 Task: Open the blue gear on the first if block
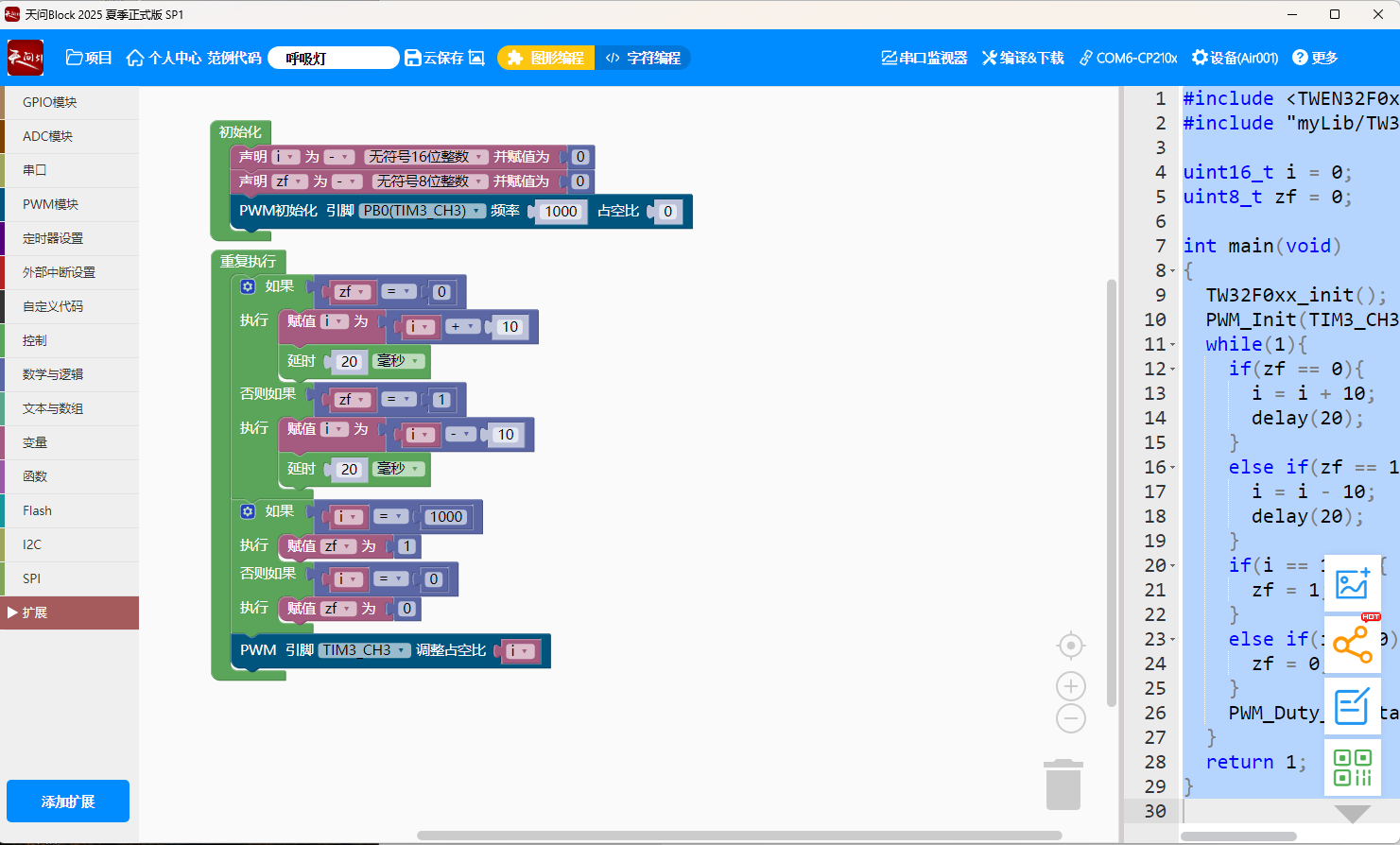click(248, 286)
